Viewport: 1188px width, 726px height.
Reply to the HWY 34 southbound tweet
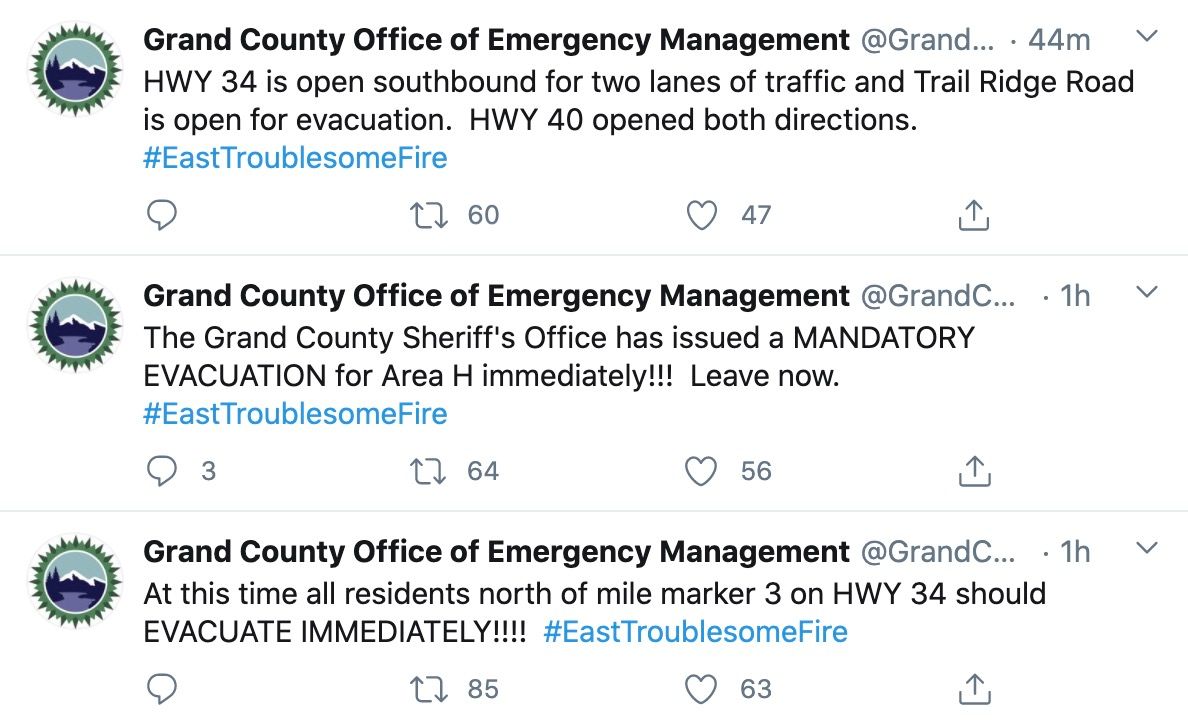point(161,215)
